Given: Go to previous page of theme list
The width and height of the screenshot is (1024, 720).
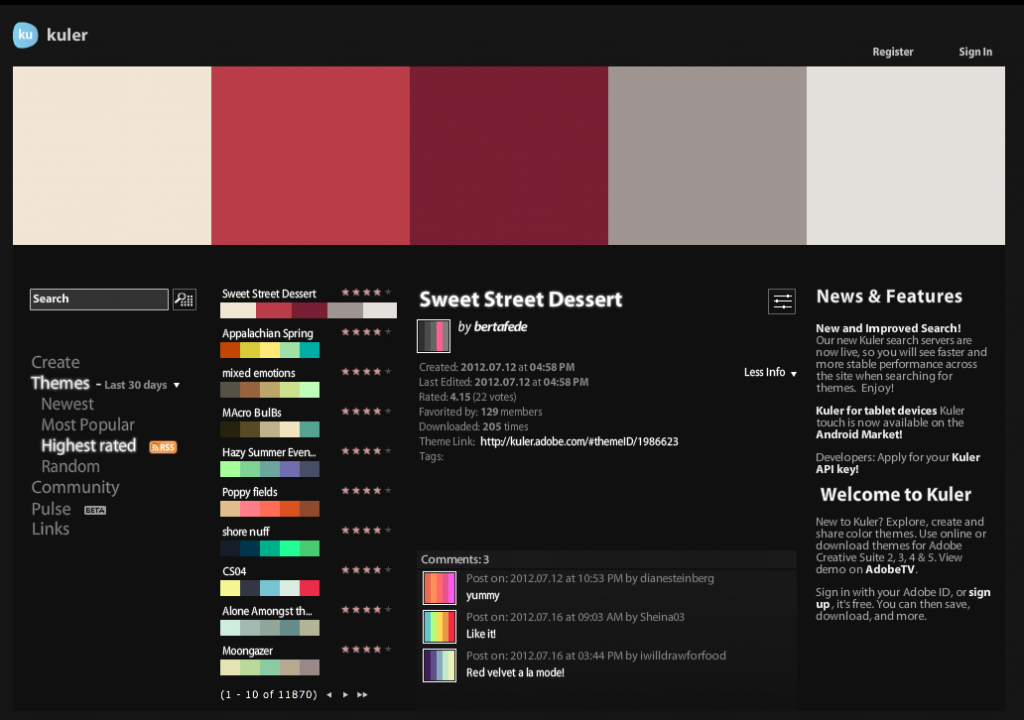Looking at the screenshot, I should (x=329, y=695).
